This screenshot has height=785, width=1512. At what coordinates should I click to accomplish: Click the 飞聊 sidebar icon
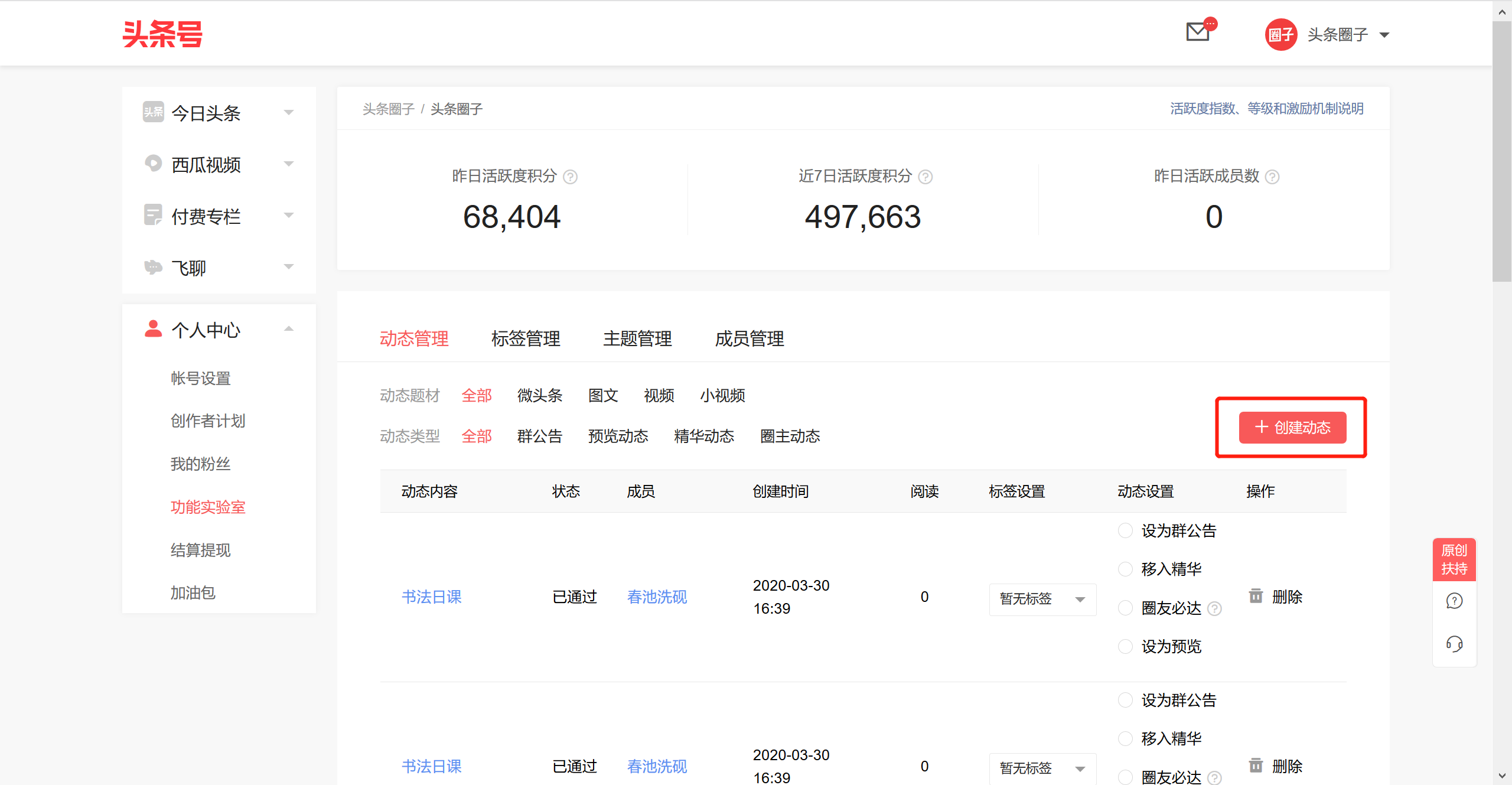click(154, 267)
